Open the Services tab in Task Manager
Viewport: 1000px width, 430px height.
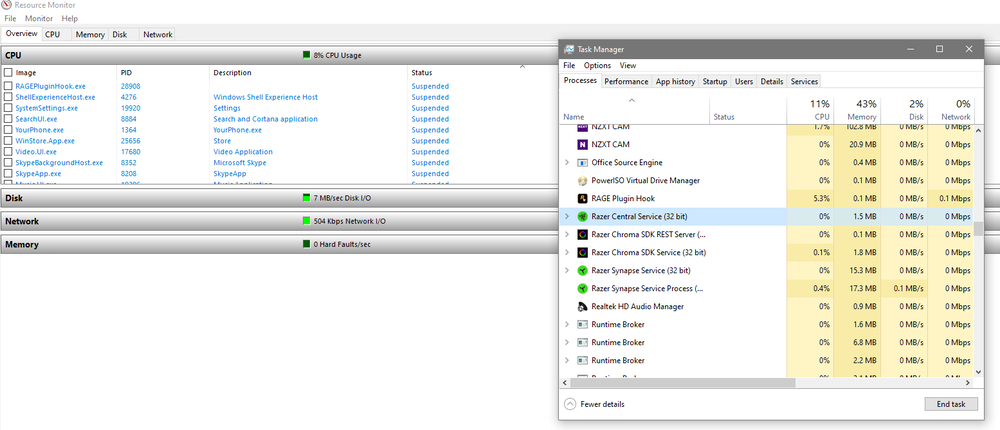point(804,82)
